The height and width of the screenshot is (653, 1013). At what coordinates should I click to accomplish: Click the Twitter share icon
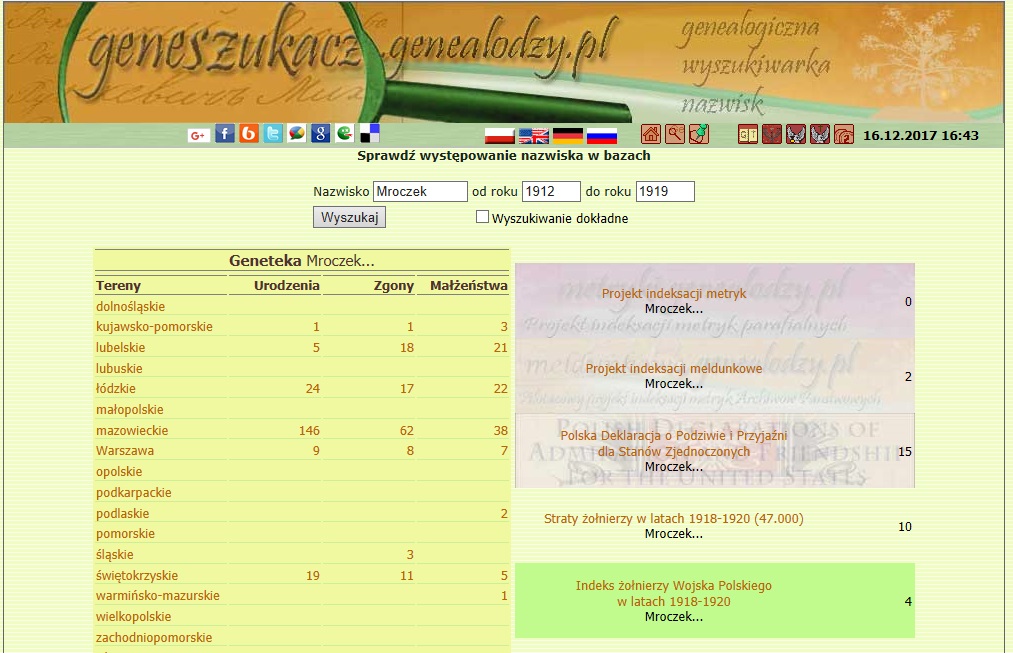273,134
